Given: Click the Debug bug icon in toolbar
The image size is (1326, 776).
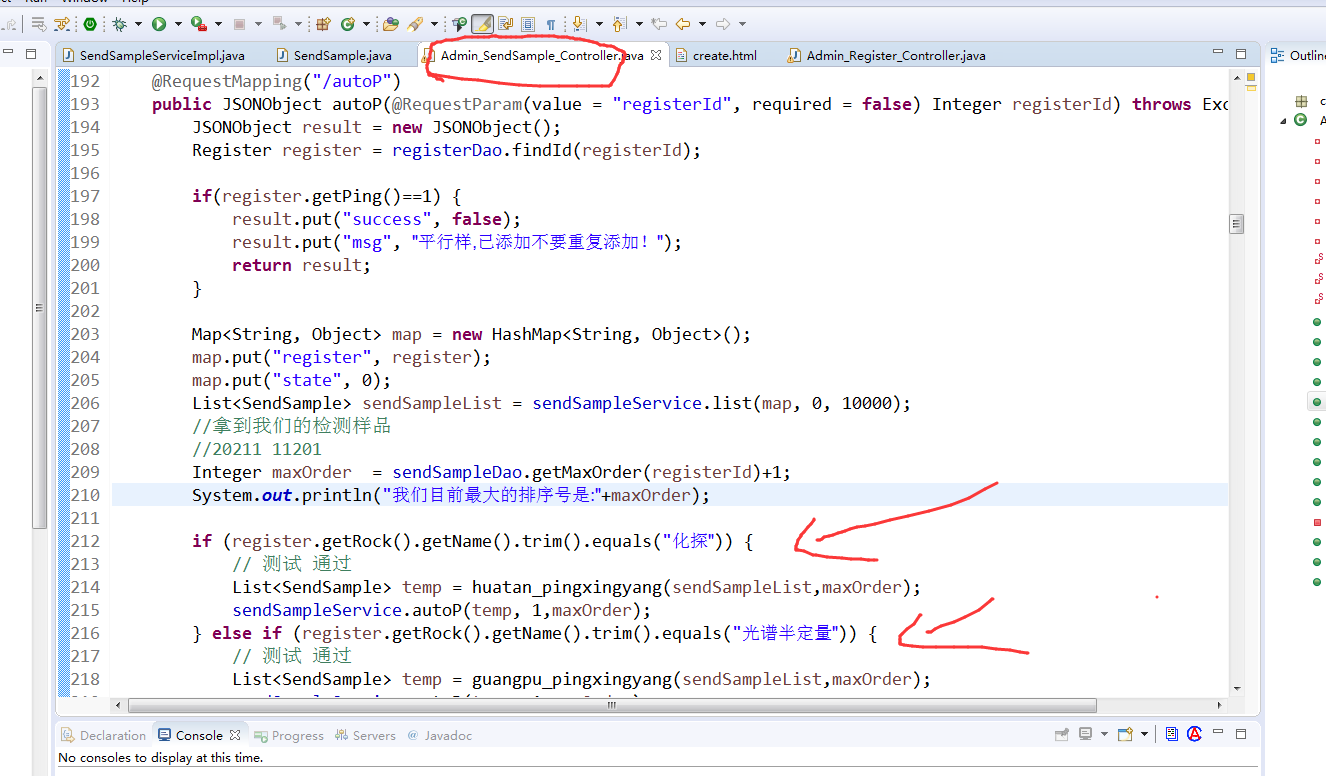Looking at the screenshot, I should pos(119,23).
